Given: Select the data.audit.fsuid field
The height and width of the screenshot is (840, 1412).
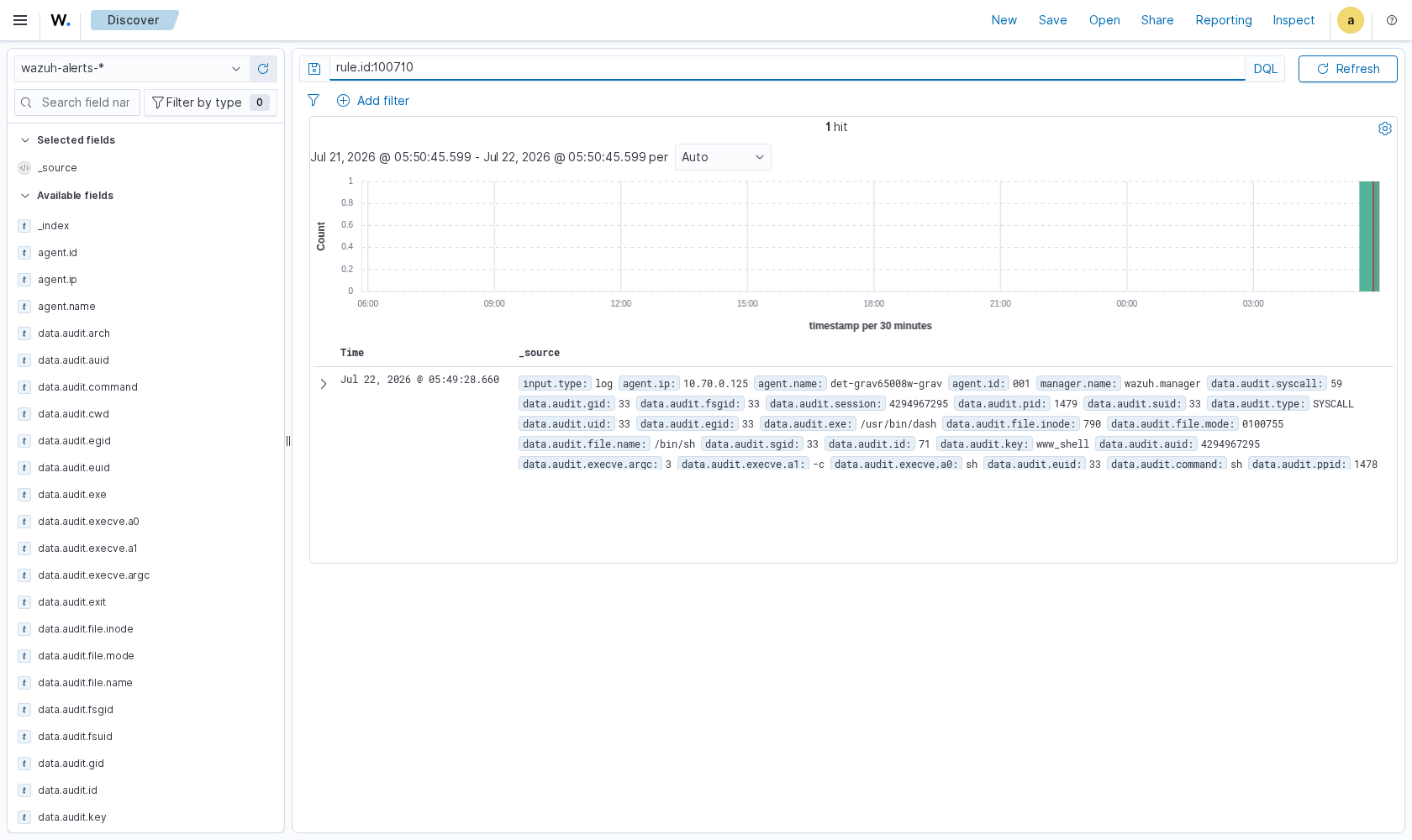Looking at the screenshot, I should click(75, 737).
